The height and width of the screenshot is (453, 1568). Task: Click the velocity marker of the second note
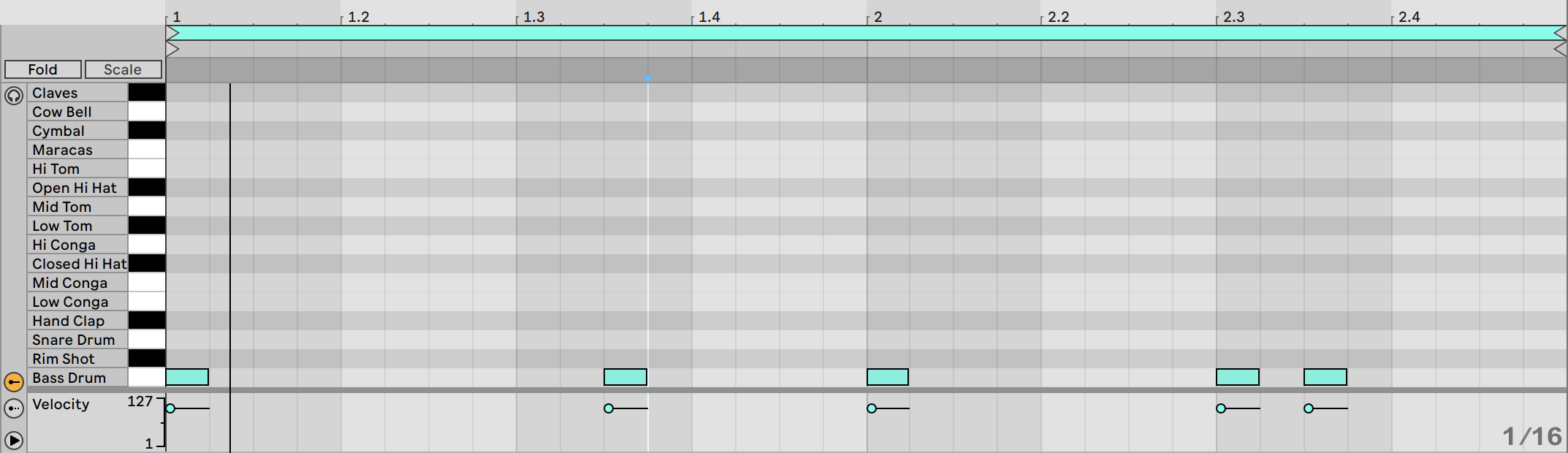point(609,408)
